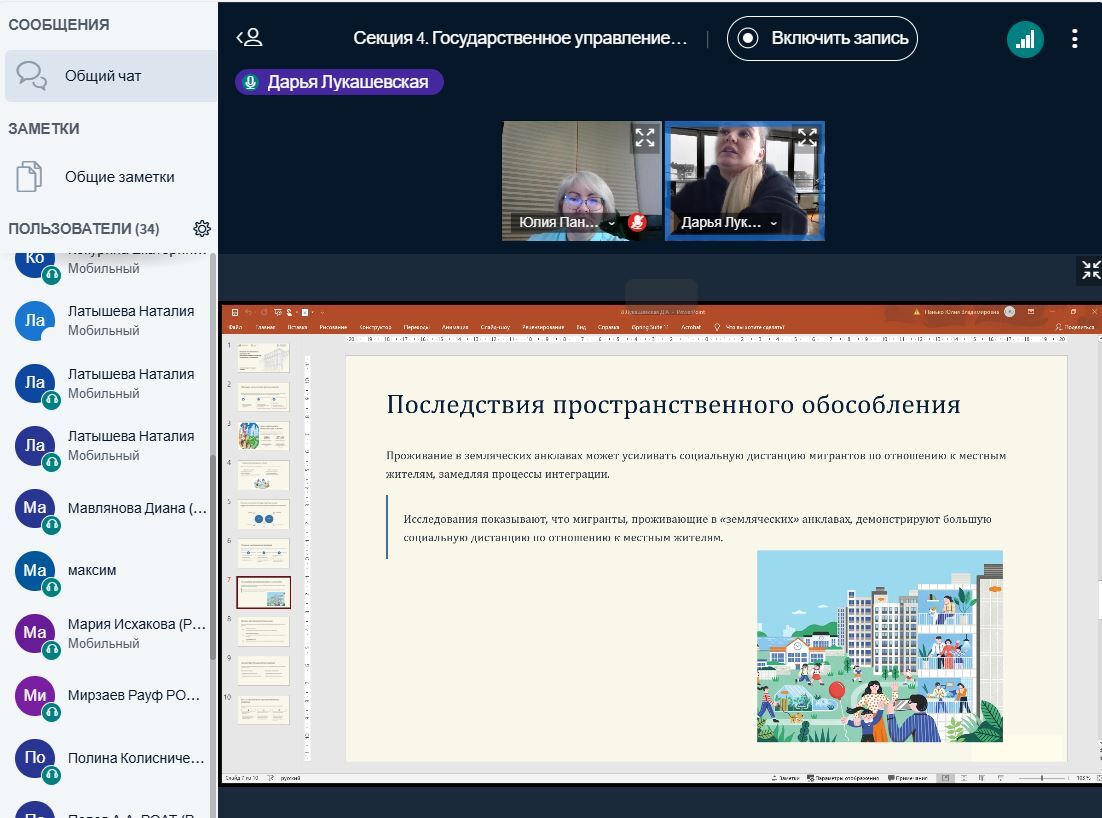Click Ми avatar of Мирзаев Рауф
The width and height of the screenshot is (1102, 818).
[35, 696]
